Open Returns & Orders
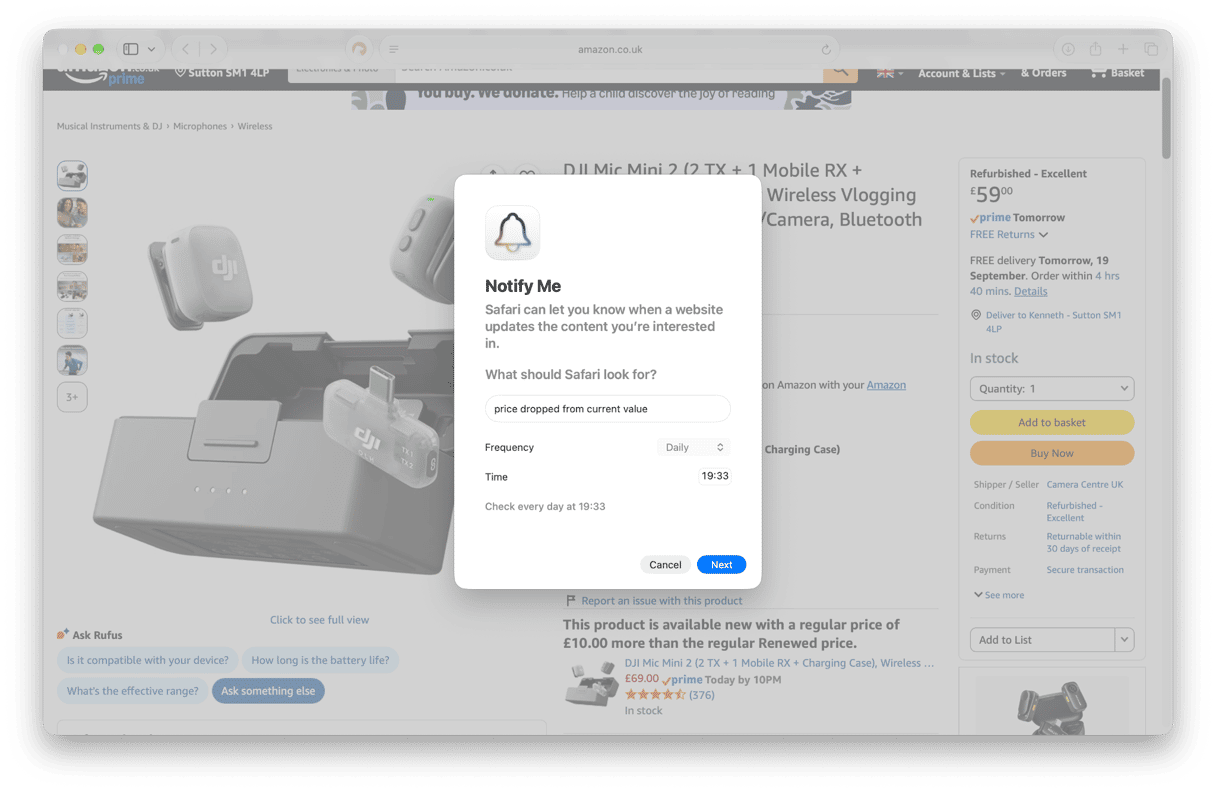The height and width of the screenshot is (792, 1216). (x=1043, y=73)
